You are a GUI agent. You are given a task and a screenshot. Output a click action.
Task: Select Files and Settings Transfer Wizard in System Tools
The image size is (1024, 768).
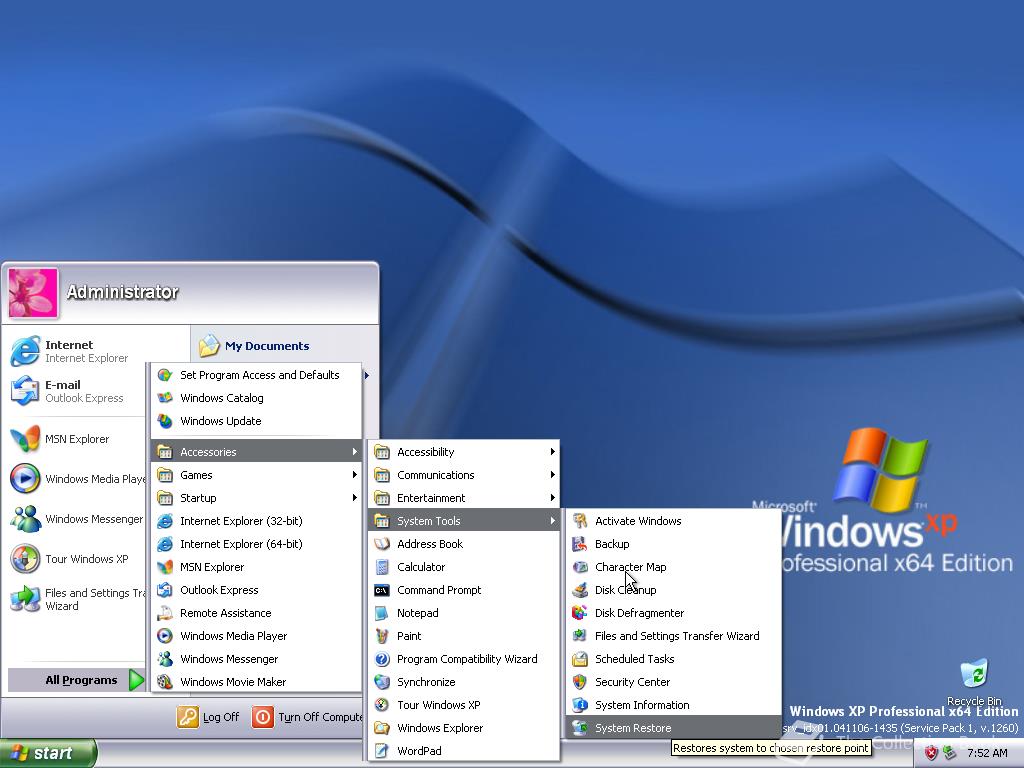[x=673, y=635]
